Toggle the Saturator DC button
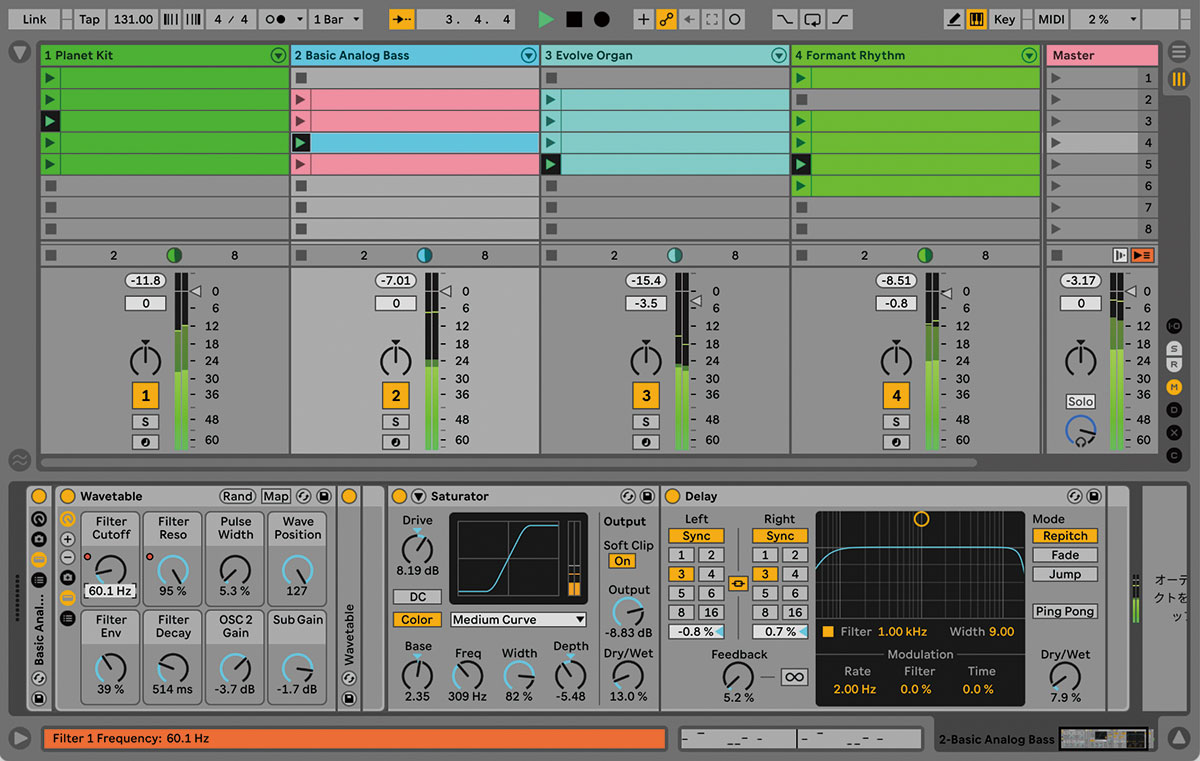1200x761 pixels. point(417,597)
